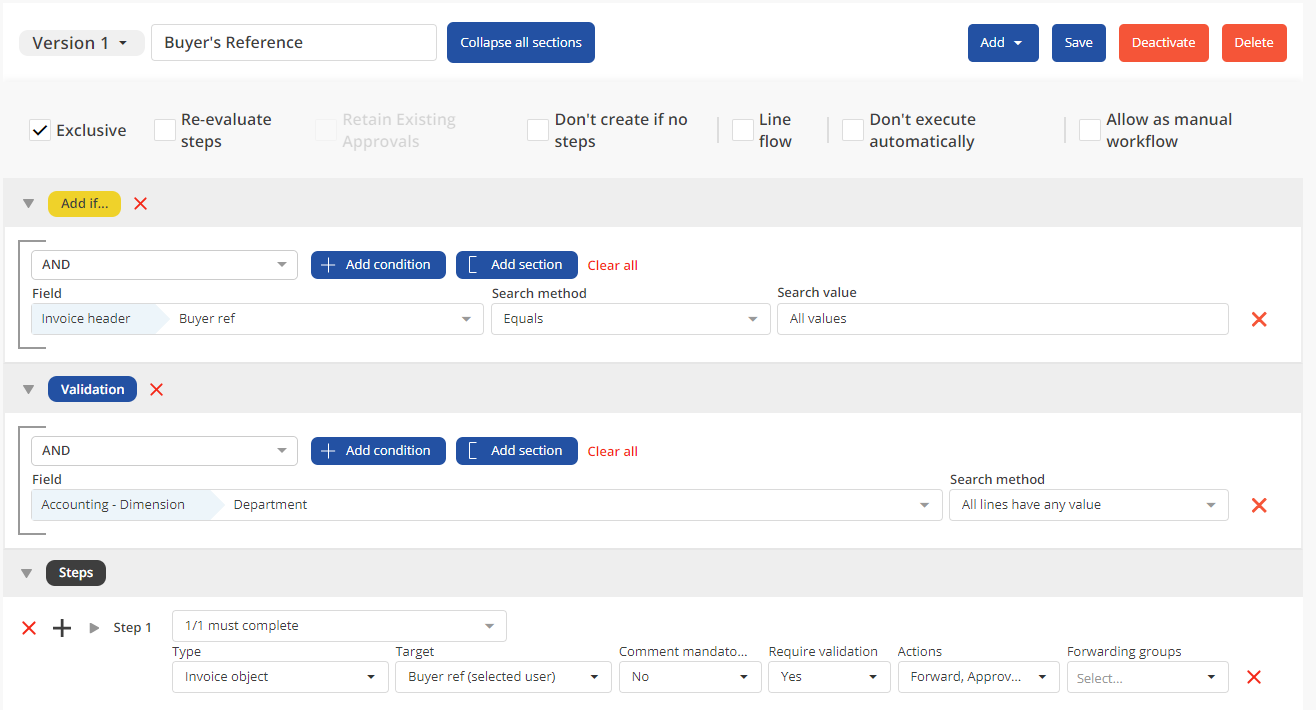Image resolution: width=1316 pixels, height=710 pixels.
Task: Click the Buyer's Reference name field
Action: [293, 43]
